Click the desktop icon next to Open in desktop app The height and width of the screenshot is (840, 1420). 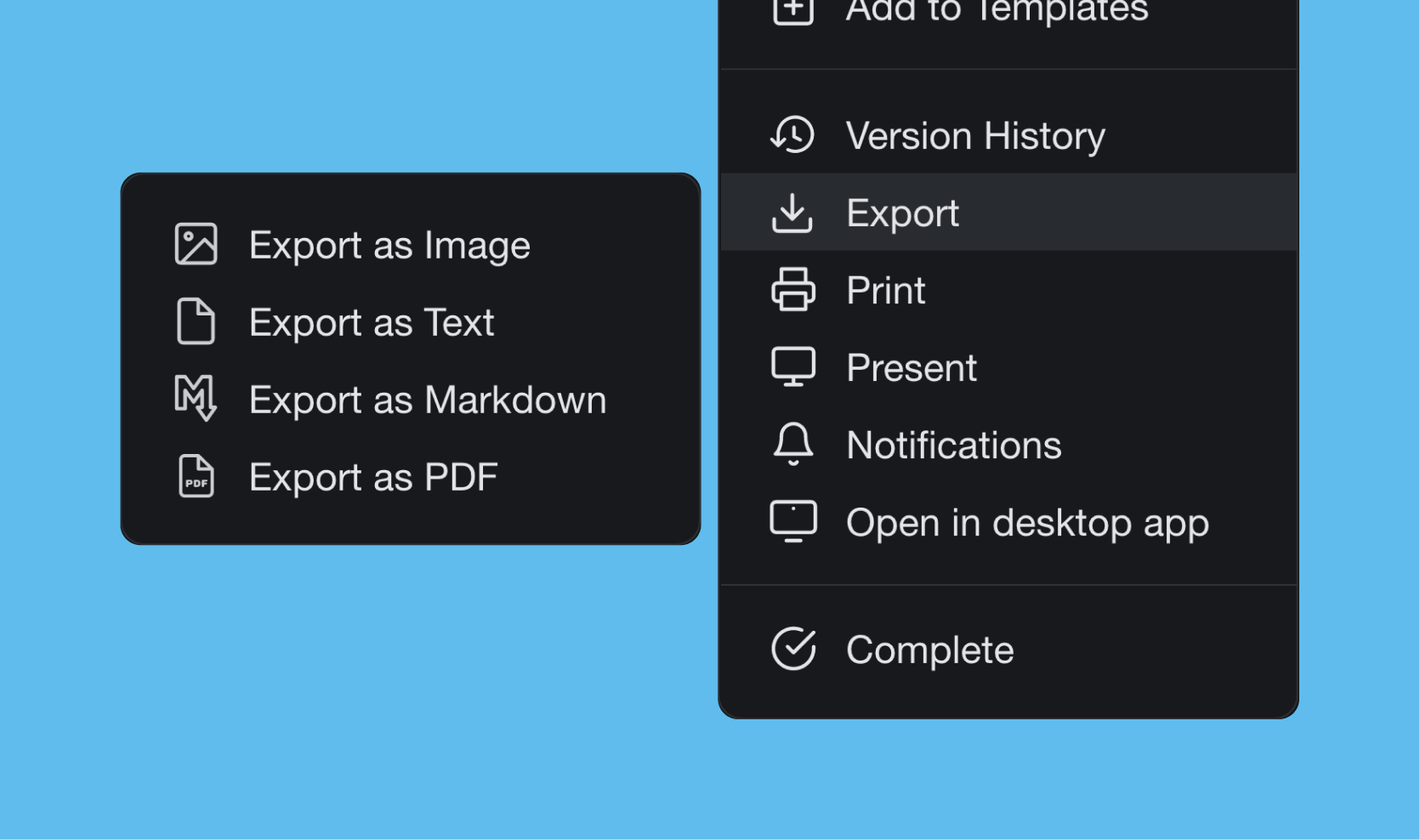pos(793,521)
